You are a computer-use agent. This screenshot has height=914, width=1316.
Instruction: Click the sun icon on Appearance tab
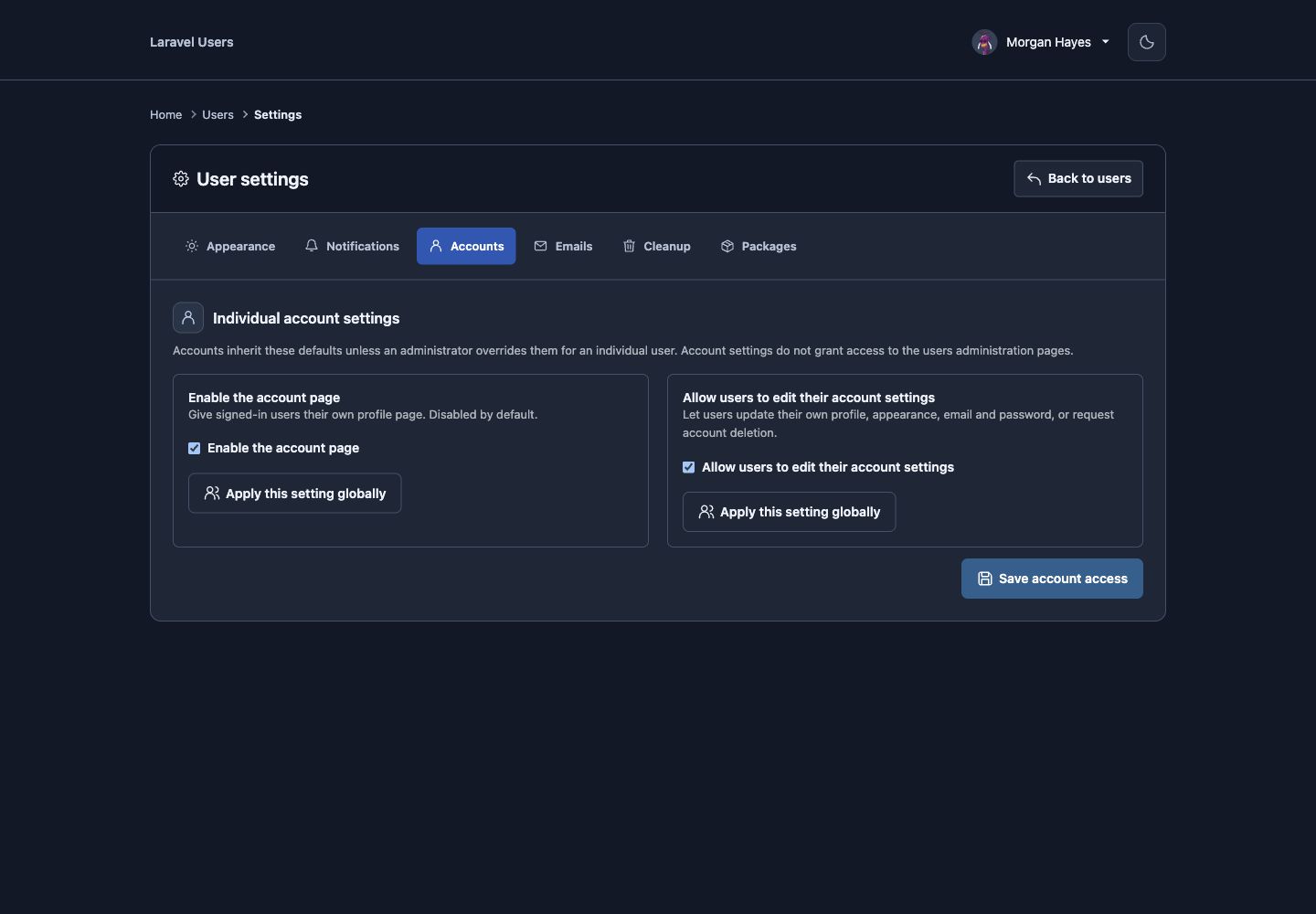point(192,246)
